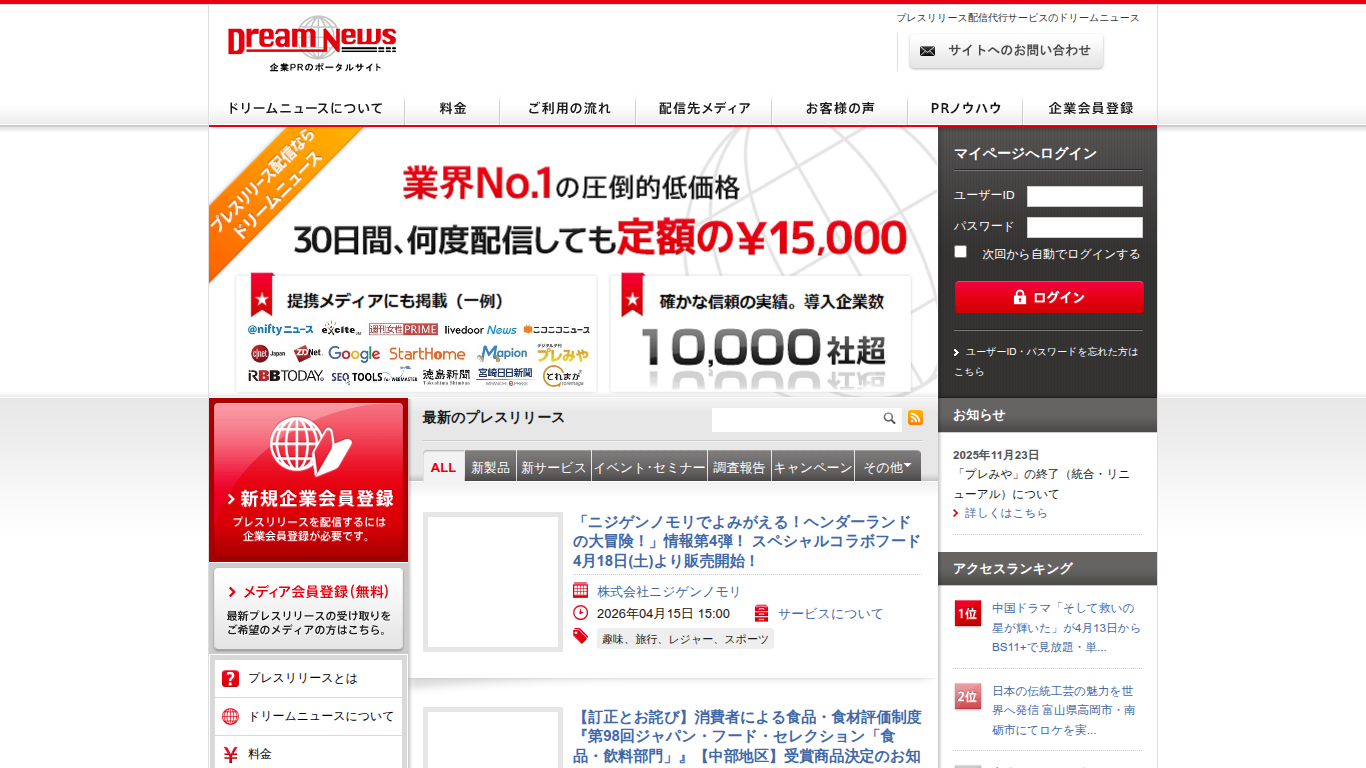
Task: Click the red ログイン button
Action: [1049, 297]
